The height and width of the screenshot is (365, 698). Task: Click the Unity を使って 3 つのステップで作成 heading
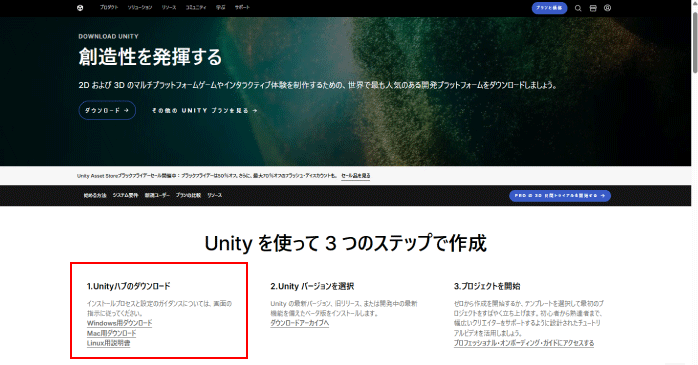[x=345, y=243]
